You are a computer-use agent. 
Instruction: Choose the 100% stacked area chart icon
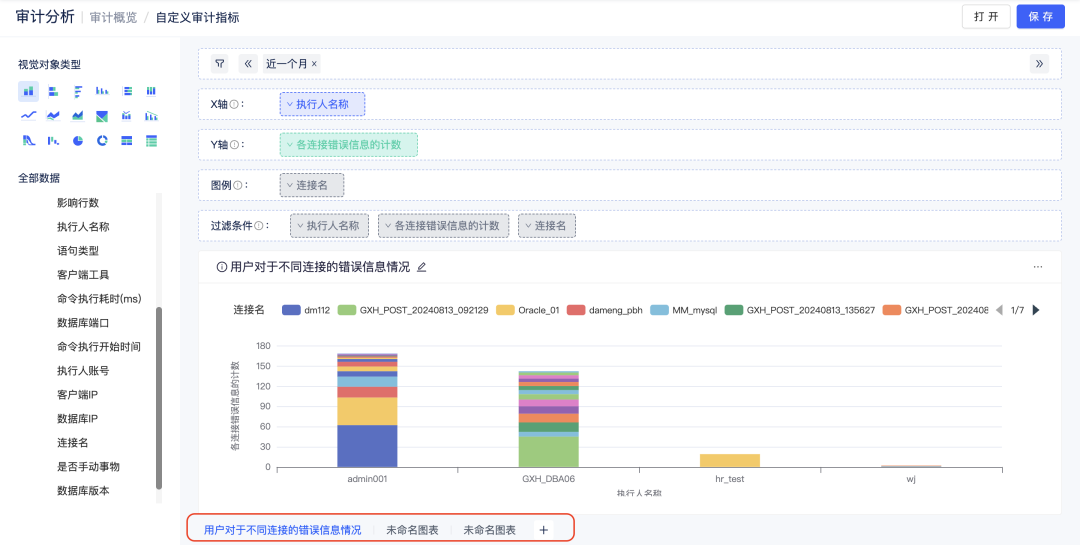(x=102, y=116)
